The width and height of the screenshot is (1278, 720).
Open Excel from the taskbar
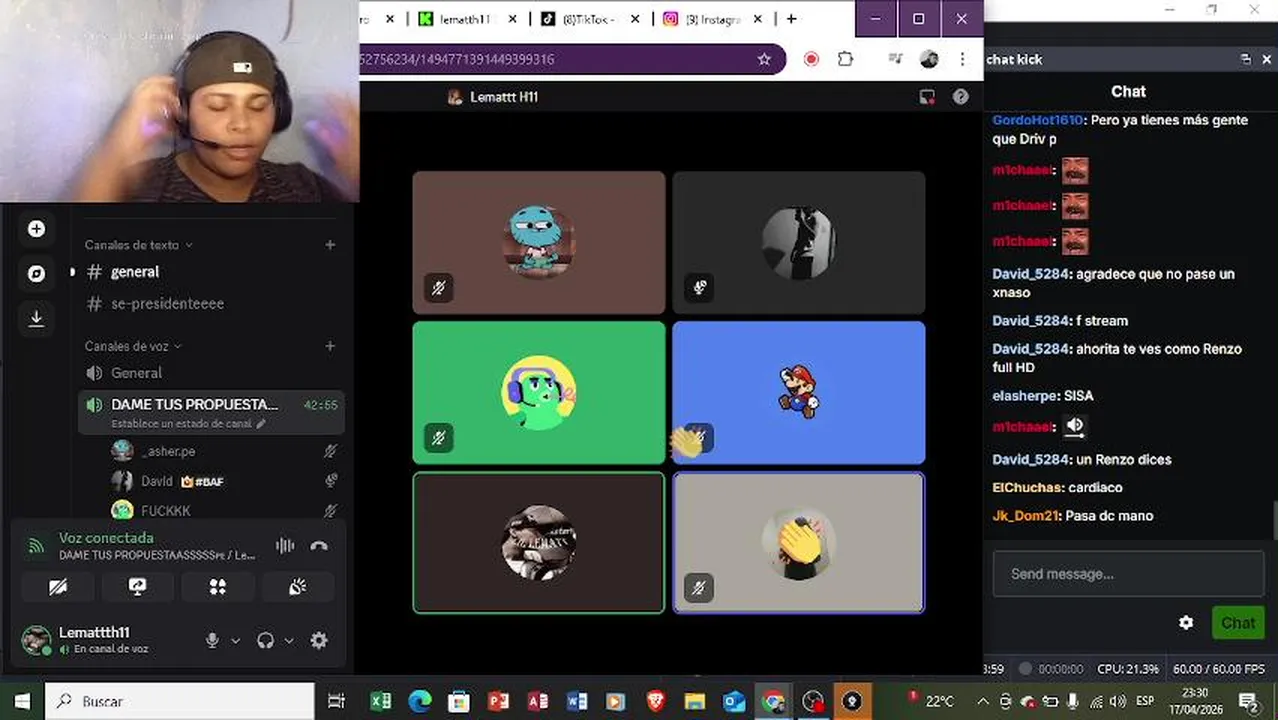pos(381,701)
